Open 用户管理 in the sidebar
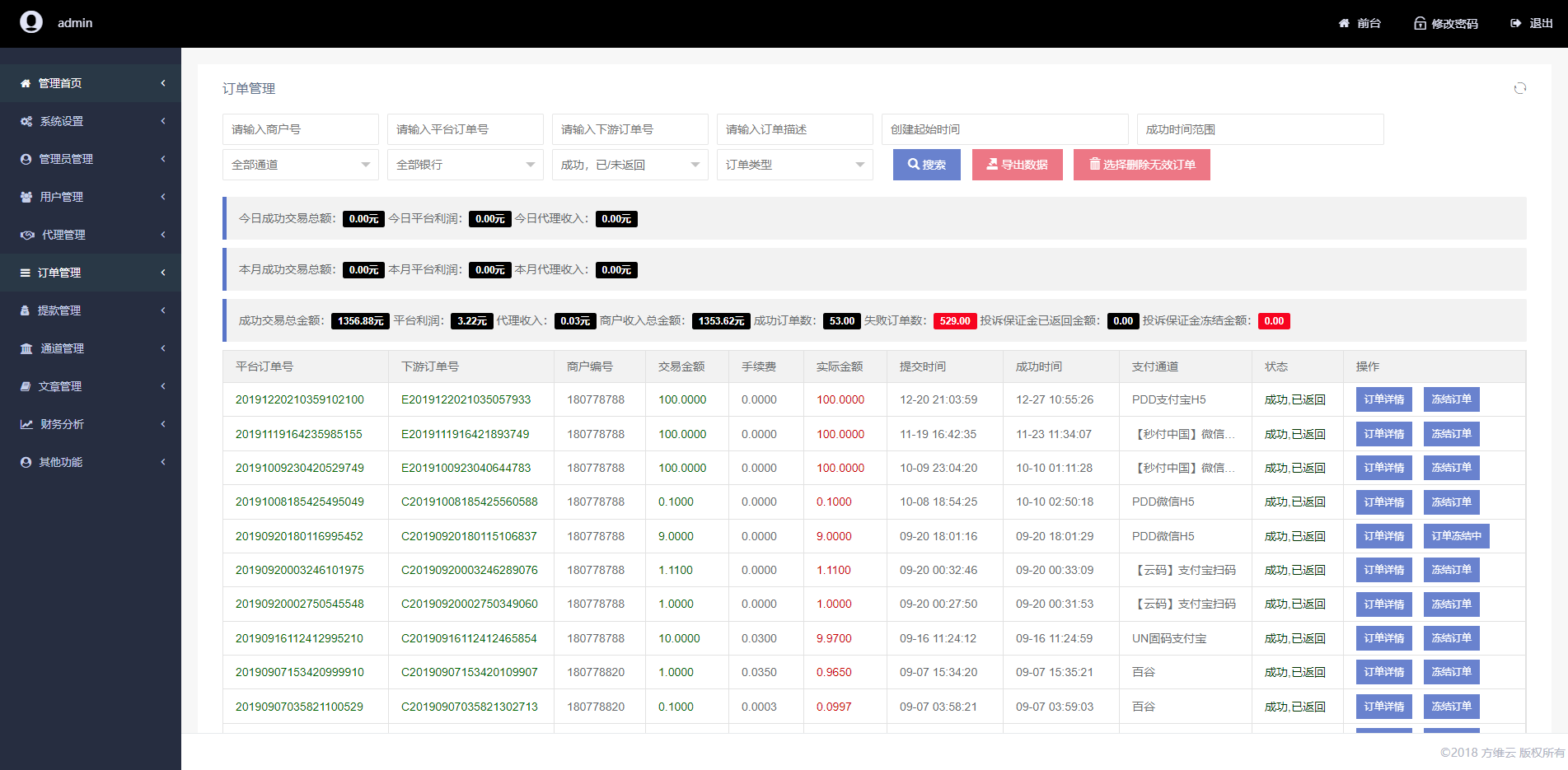The height and width of the screenshot is (770, 1568). pos(62,197)
